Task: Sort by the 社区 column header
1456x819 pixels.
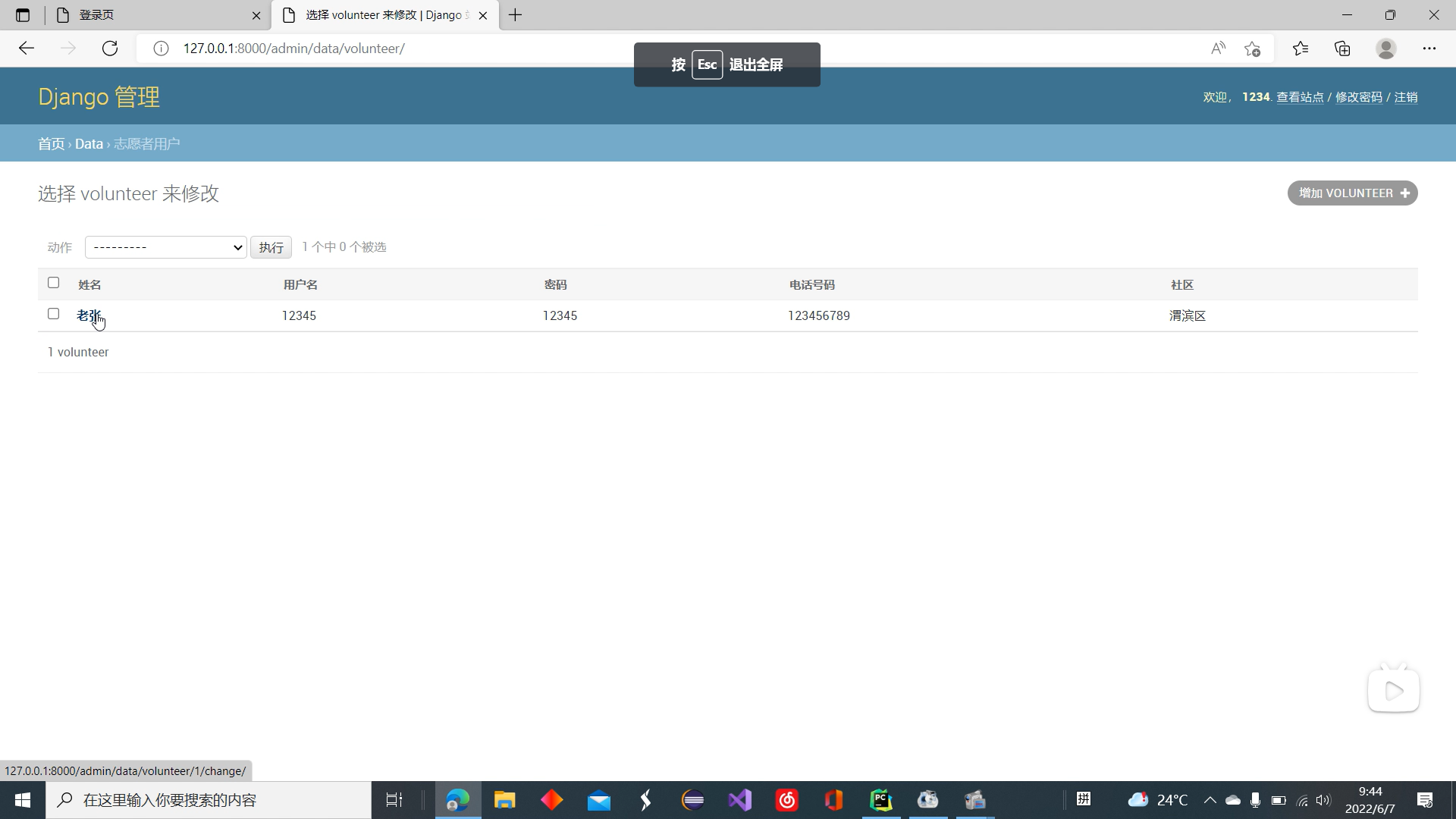Action: pos(1181,285)
